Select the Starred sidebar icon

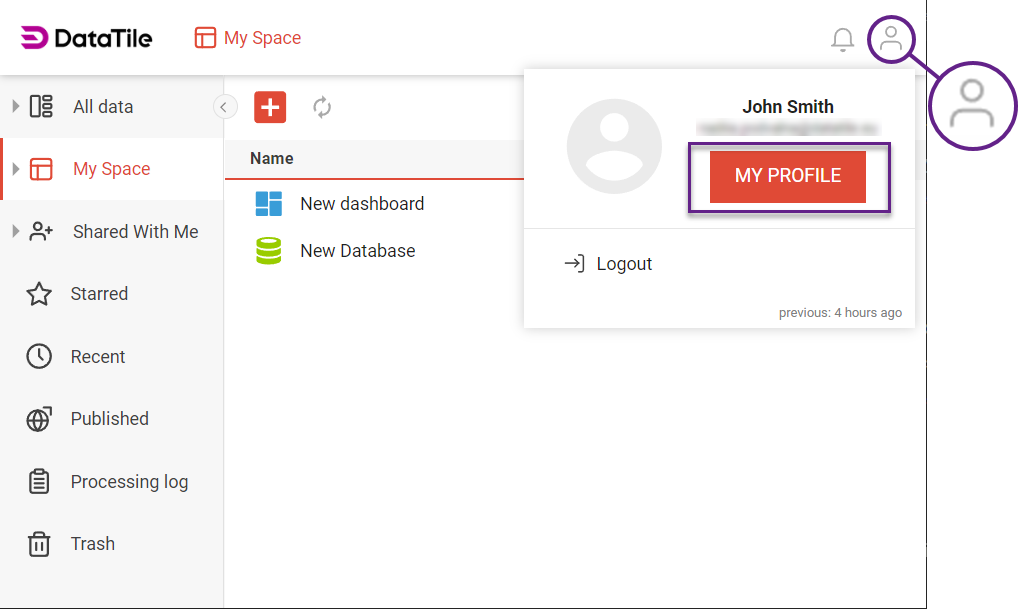coord(40,293)
